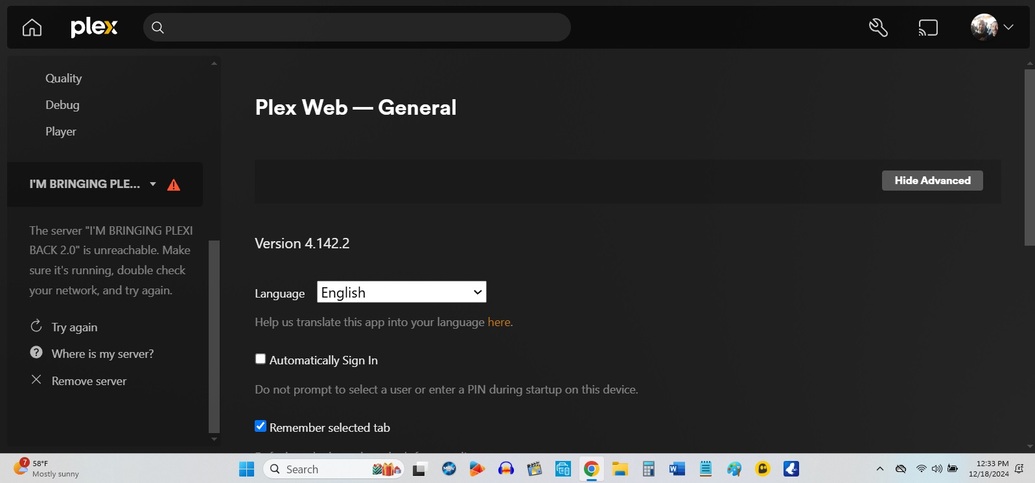Click the red server warning triangle

tap(174, 185)
